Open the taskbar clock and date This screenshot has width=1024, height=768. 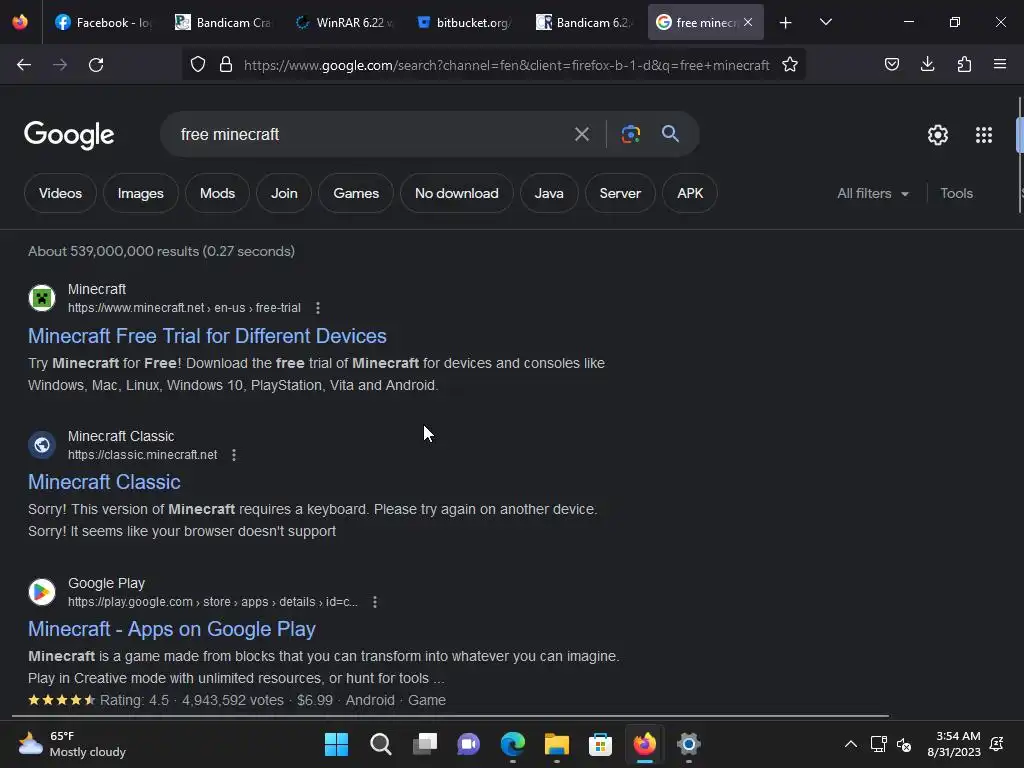tap(953, 744)
